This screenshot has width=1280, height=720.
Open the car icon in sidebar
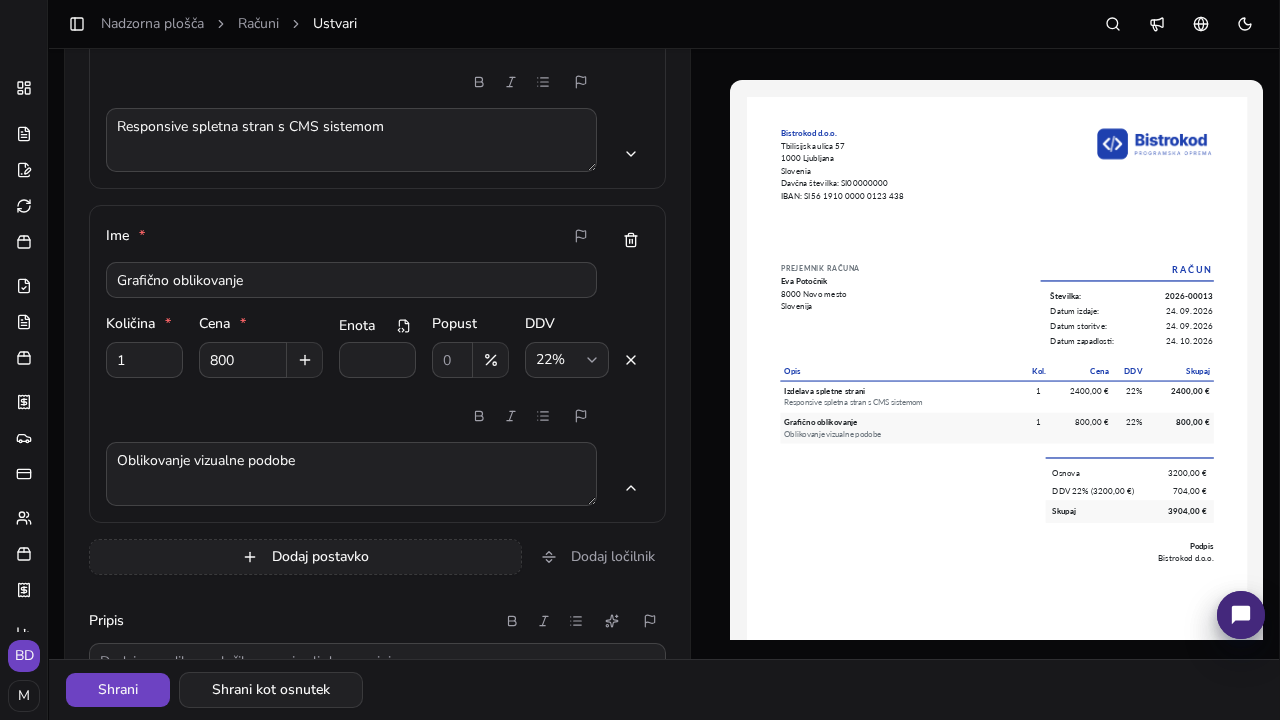coord(24,438)
